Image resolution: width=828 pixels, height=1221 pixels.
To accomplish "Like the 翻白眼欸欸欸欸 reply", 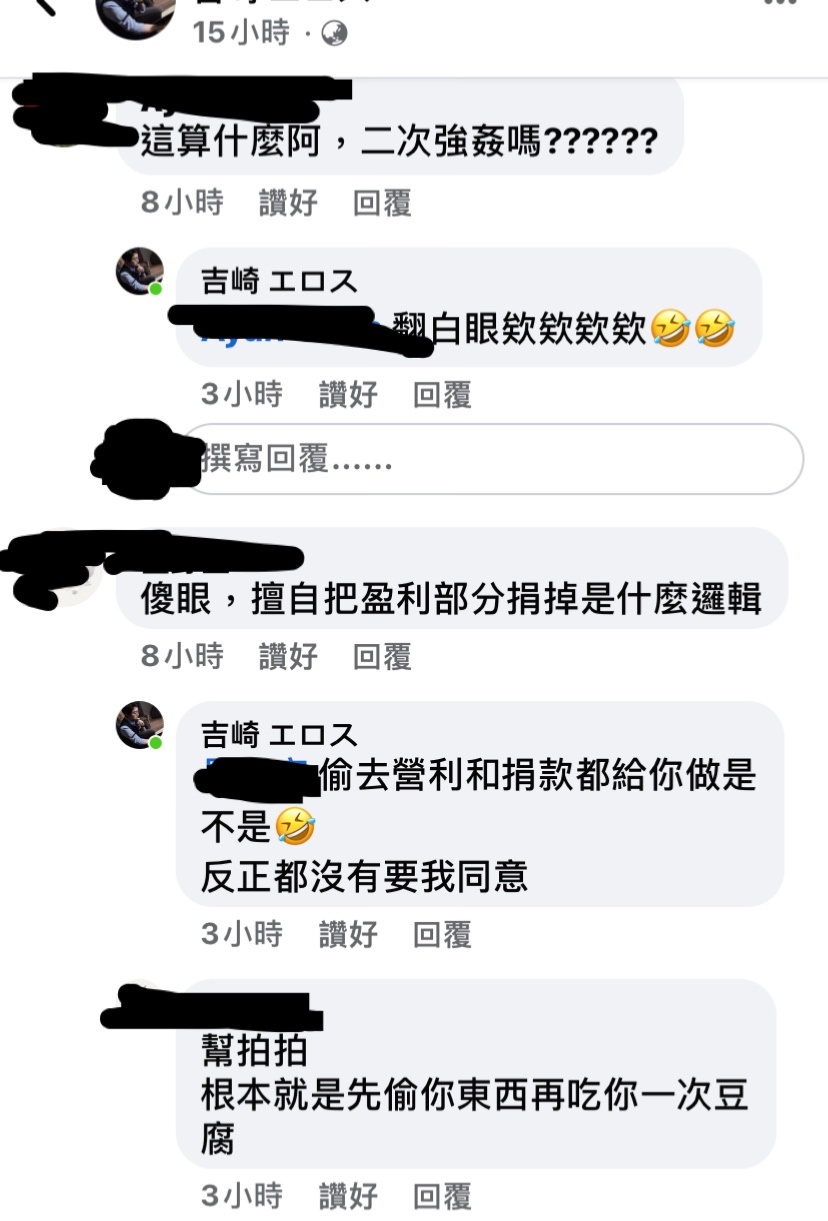I will click(x=348, y=394).
